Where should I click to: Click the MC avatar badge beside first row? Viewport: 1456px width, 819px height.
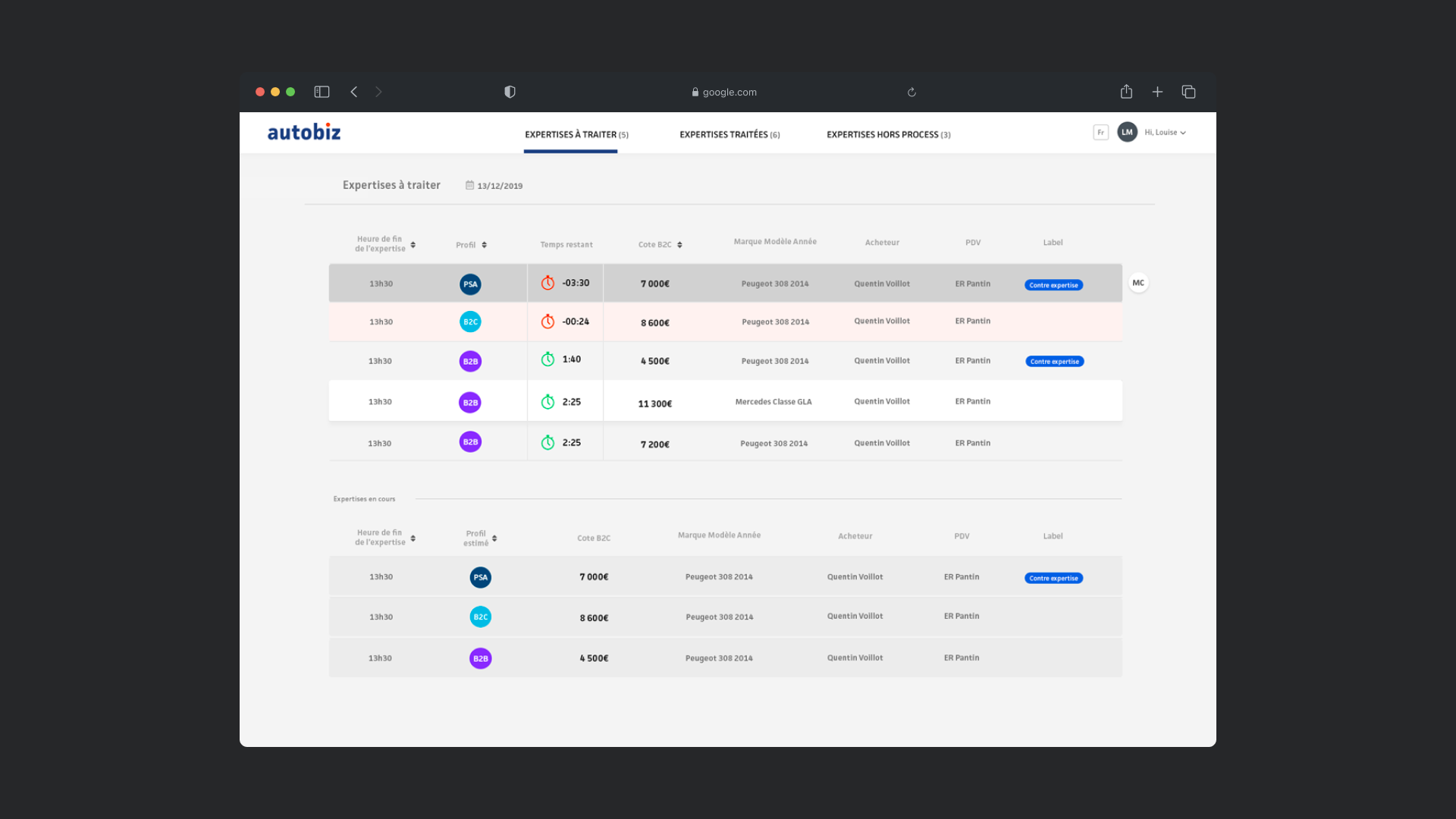click(x=1138, y=283)
